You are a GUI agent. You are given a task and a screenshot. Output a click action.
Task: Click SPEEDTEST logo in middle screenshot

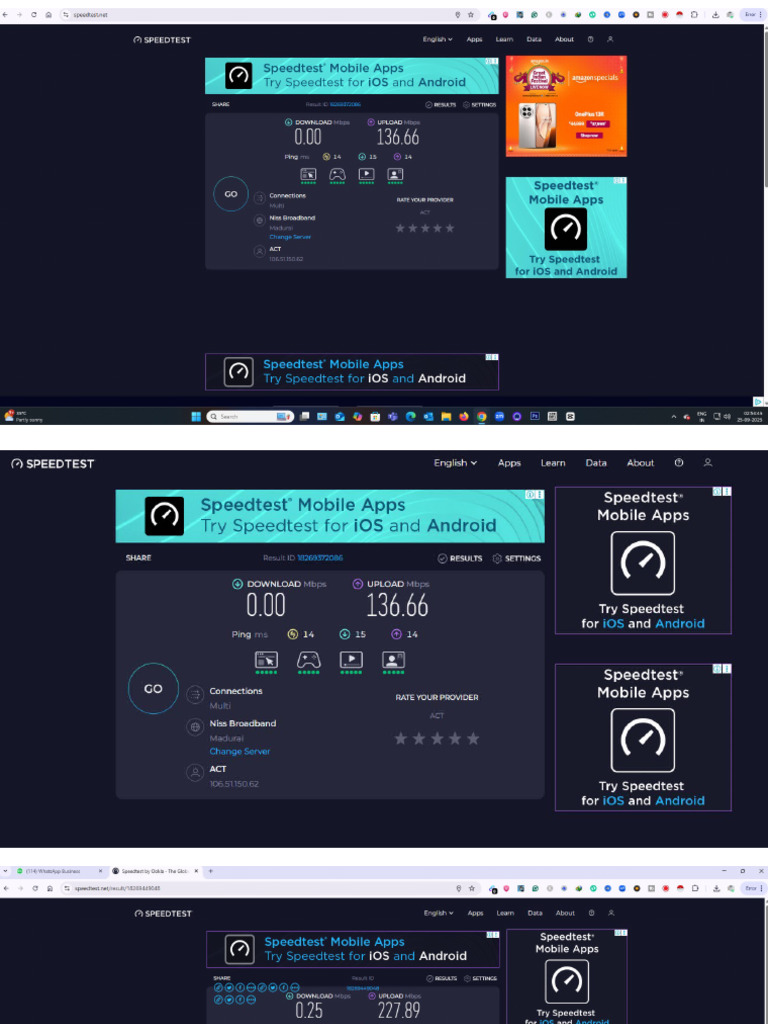(x=53, y=464)
